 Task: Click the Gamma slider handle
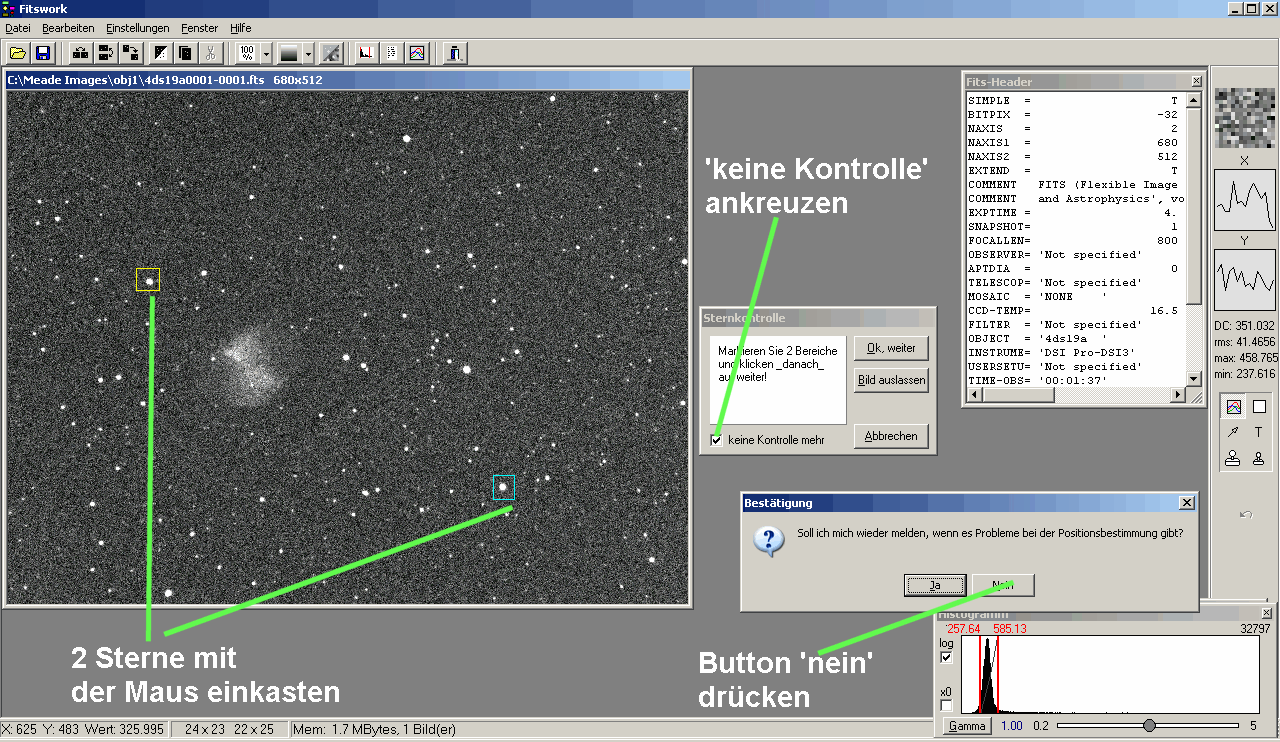[x=1149, y=725]
